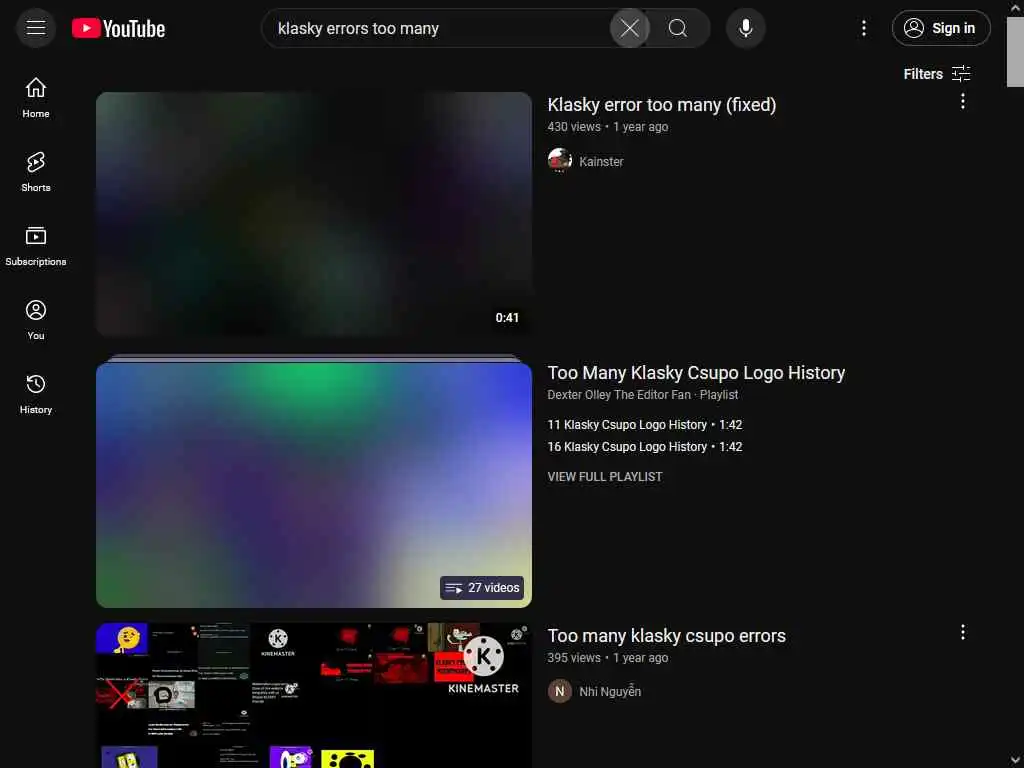Open the search Filters
Screen dimensions: 1024x768
[936, 74]
